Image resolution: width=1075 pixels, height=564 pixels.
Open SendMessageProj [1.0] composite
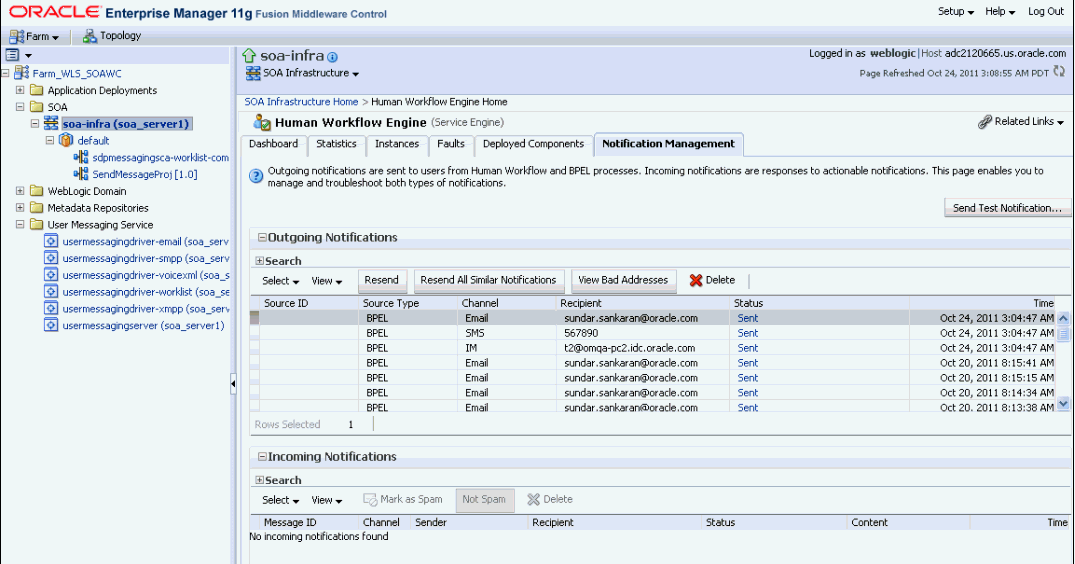click(x=145, y=175)
